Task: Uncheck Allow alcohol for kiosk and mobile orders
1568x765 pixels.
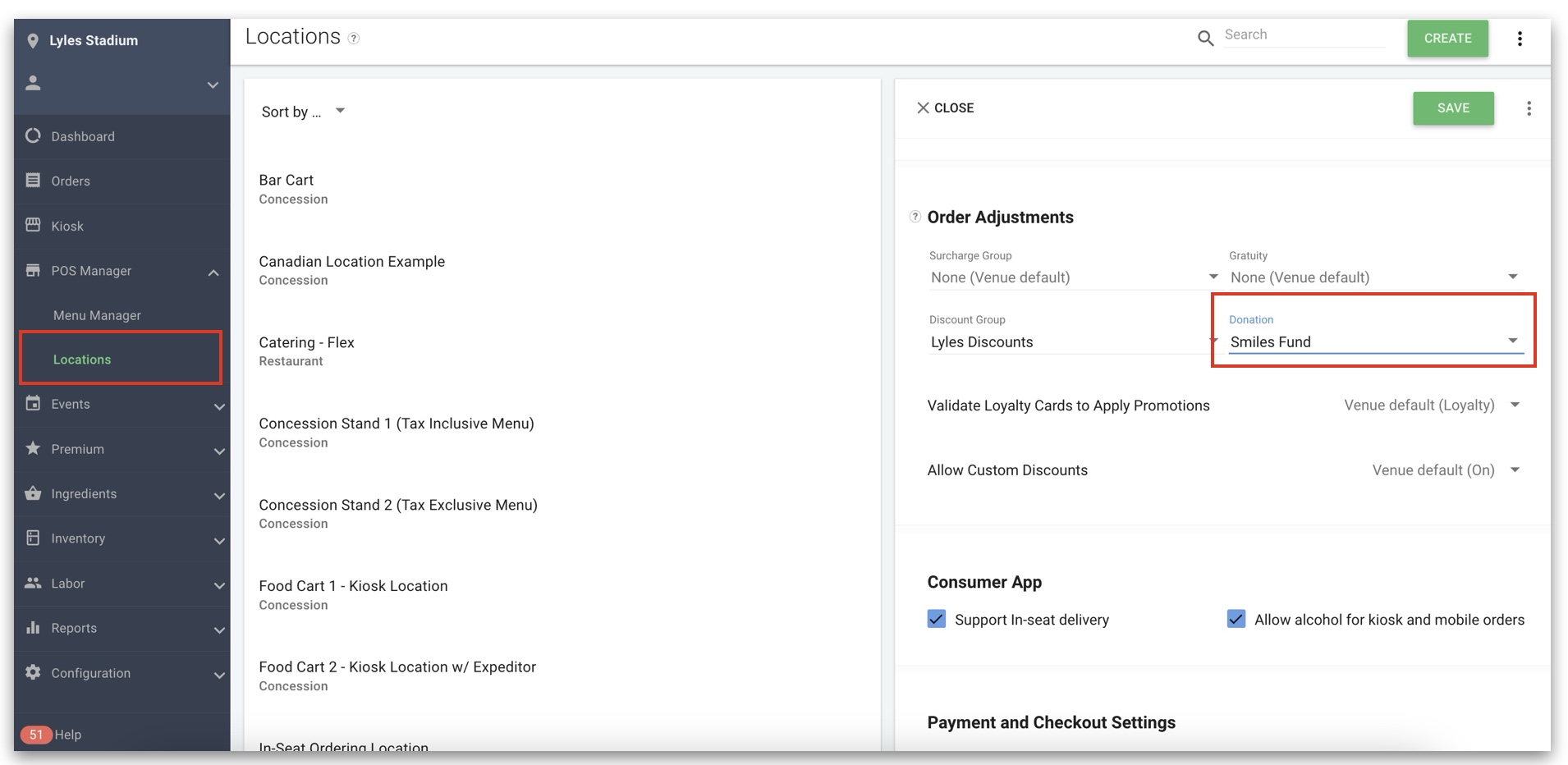Action: [1236, 619]
